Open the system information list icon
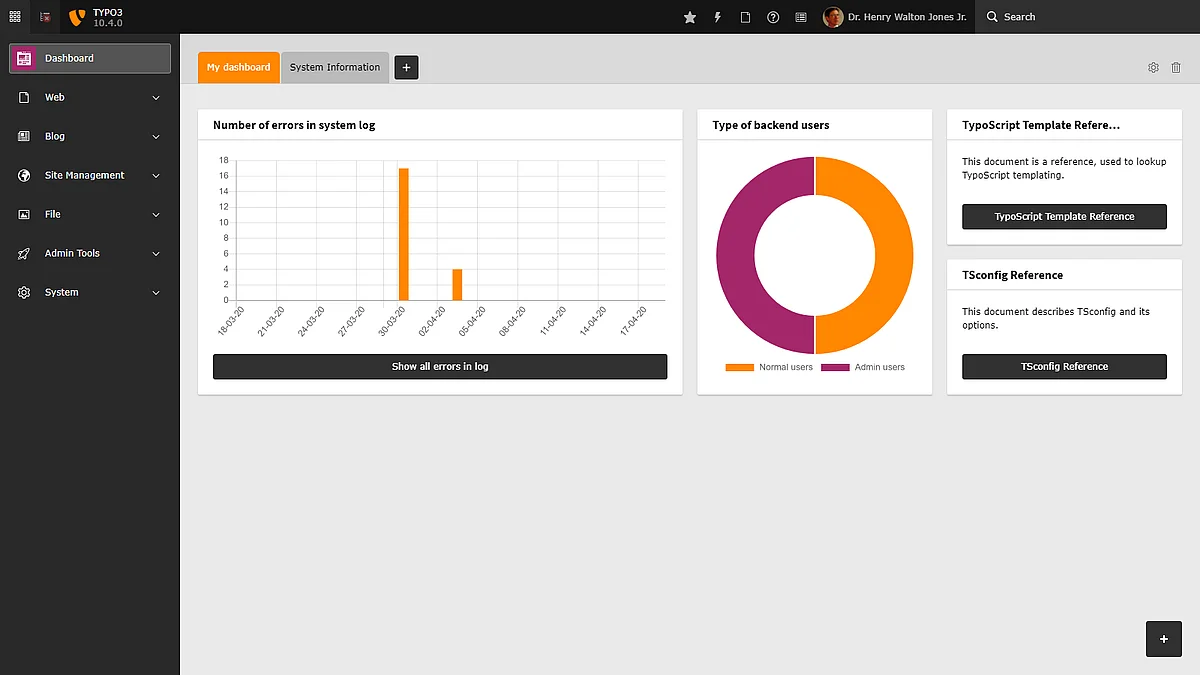 [x=801, y=17]
